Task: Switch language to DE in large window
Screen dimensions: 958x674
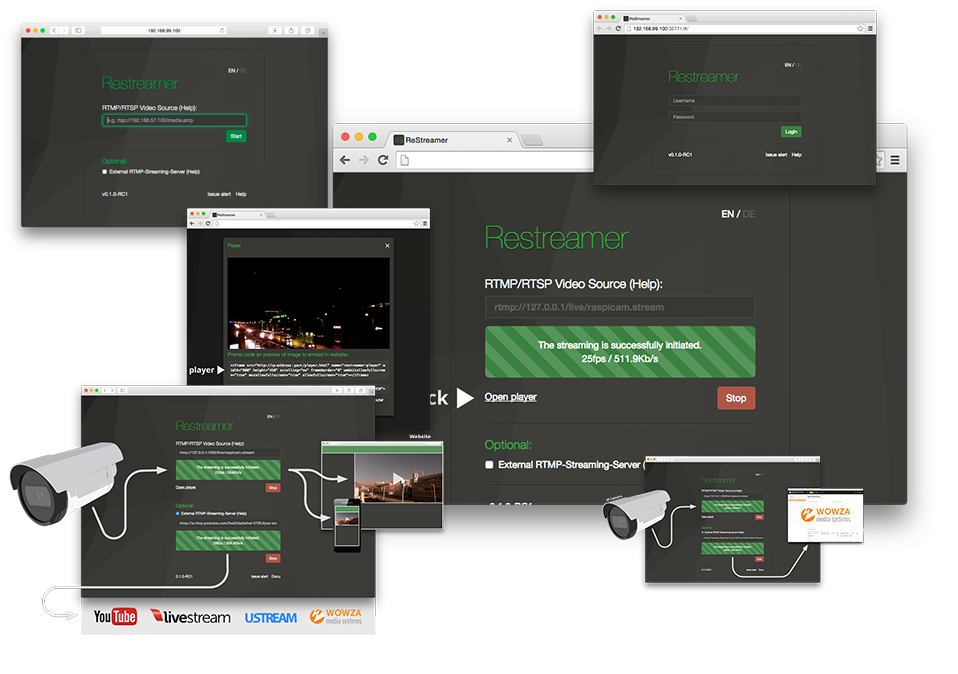Action: (x=749, y=214)
